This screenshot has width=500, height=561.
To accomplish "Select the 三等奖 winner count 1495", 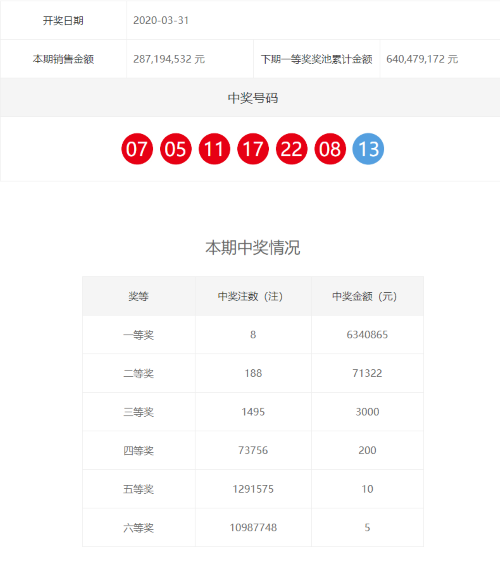I will click(253, 412).
